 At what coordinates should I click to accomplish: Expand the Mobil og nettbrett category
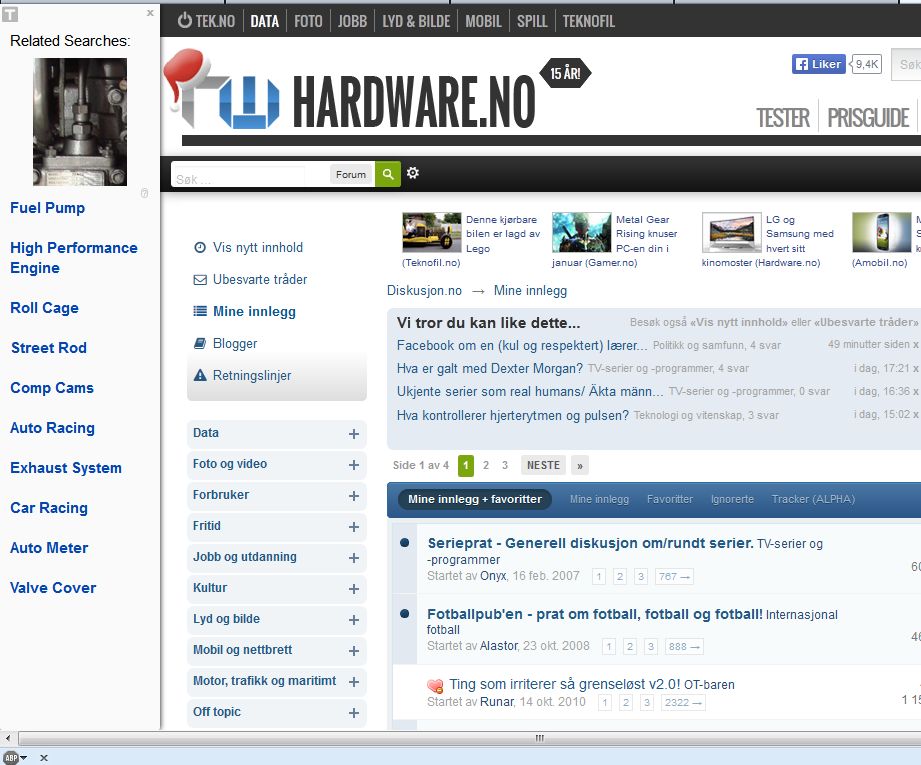[x=354, y=651]
